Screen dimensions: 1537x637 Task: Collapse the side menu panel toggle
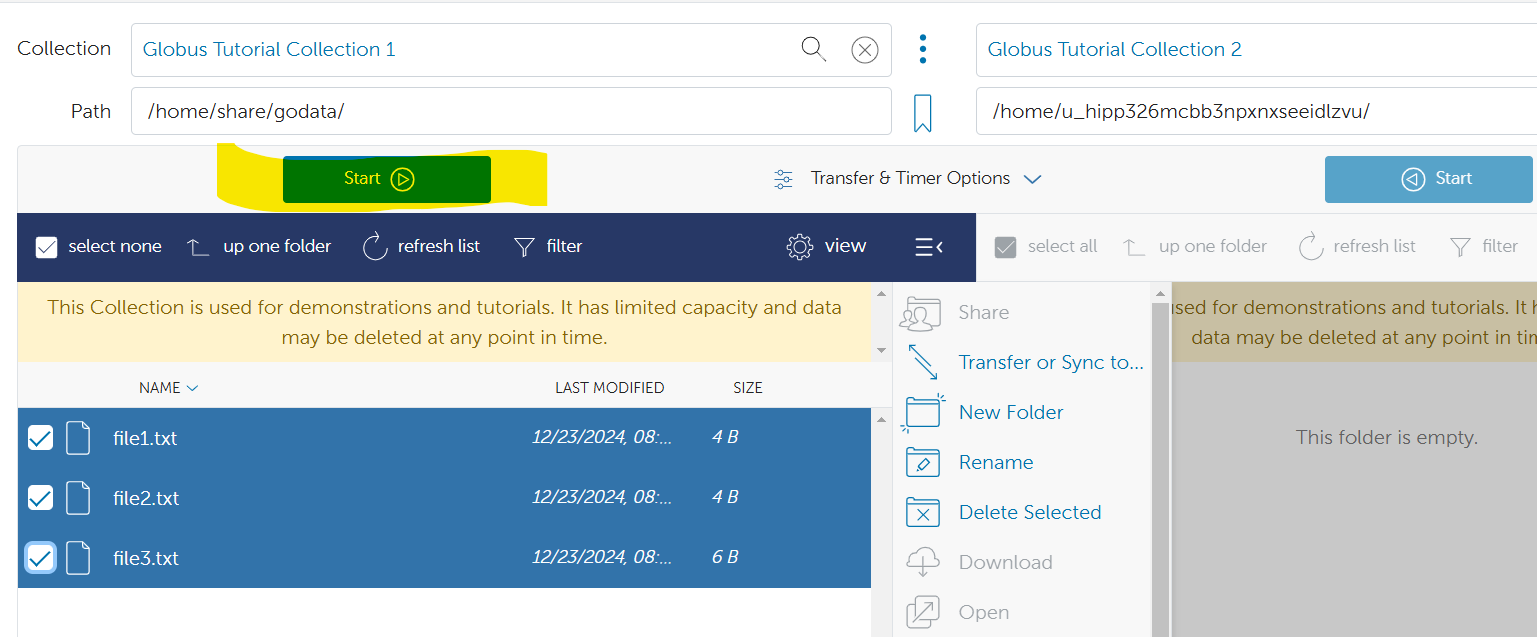(x=928, y=247)
